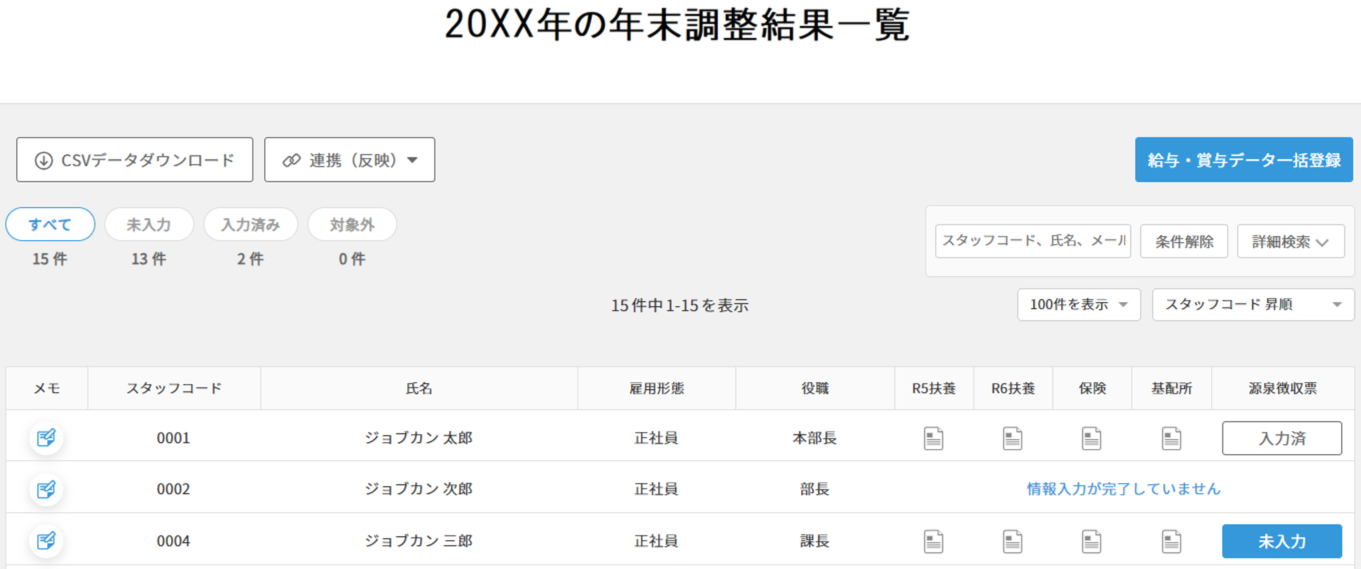
Task: Open 保険 document icon for staff 0001
Action: [1091, 438]
